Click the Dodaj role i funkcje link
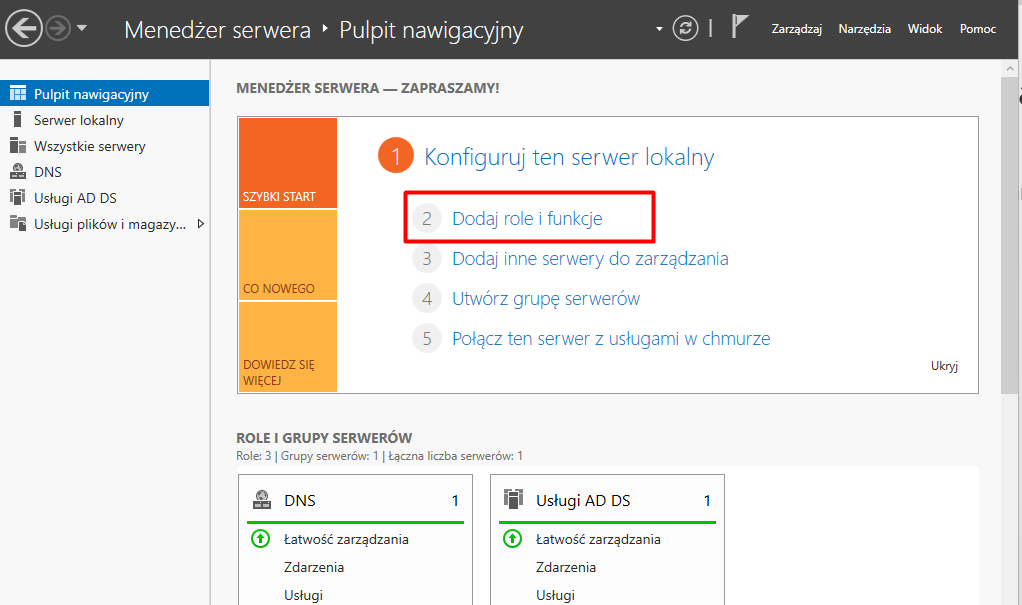1022x605 pixels. pyautogui.click(x=527, y=218)
